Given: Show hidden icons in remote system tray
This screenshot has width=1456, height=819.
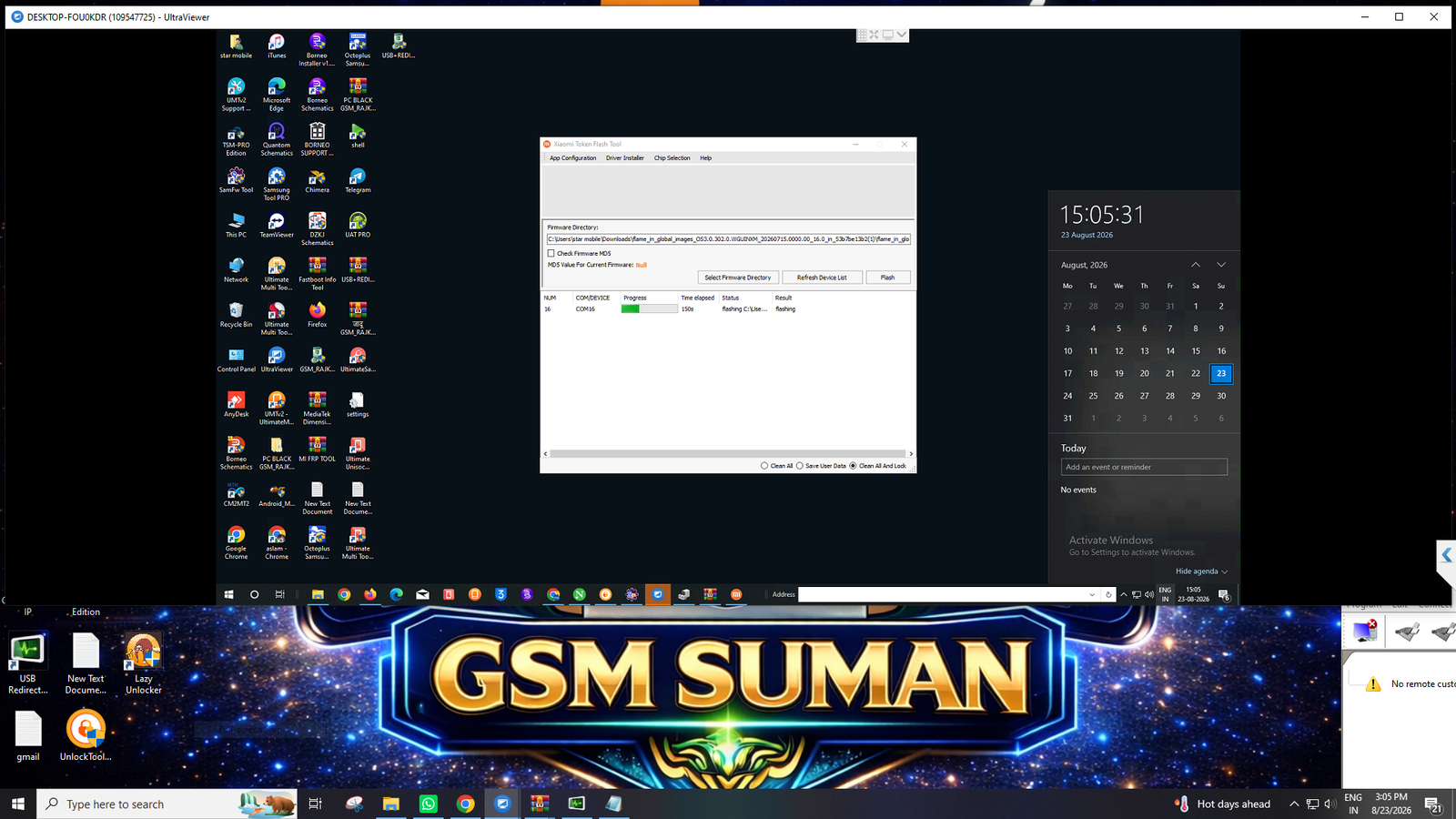Looking at the screenshot, I should pos(1124,594).
